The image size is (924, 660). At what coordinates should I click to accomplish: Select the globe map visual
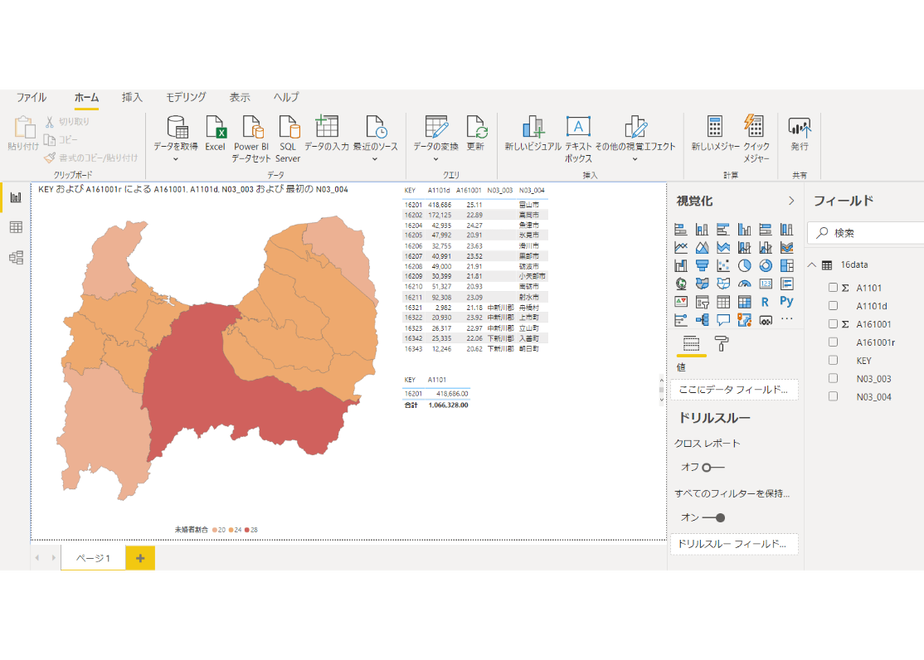[681, 284]
